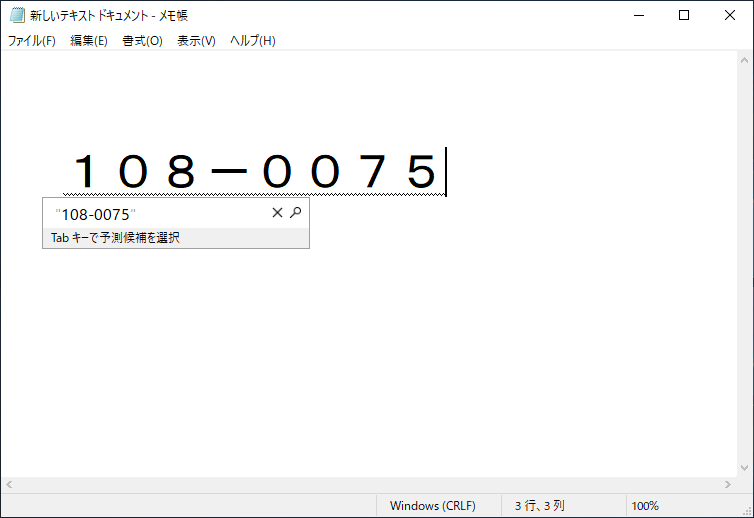This screenshot has width=754, height=518.
Task: Open the 編集(E) menu
Action: pyautogui.click(x=89, y=41)
